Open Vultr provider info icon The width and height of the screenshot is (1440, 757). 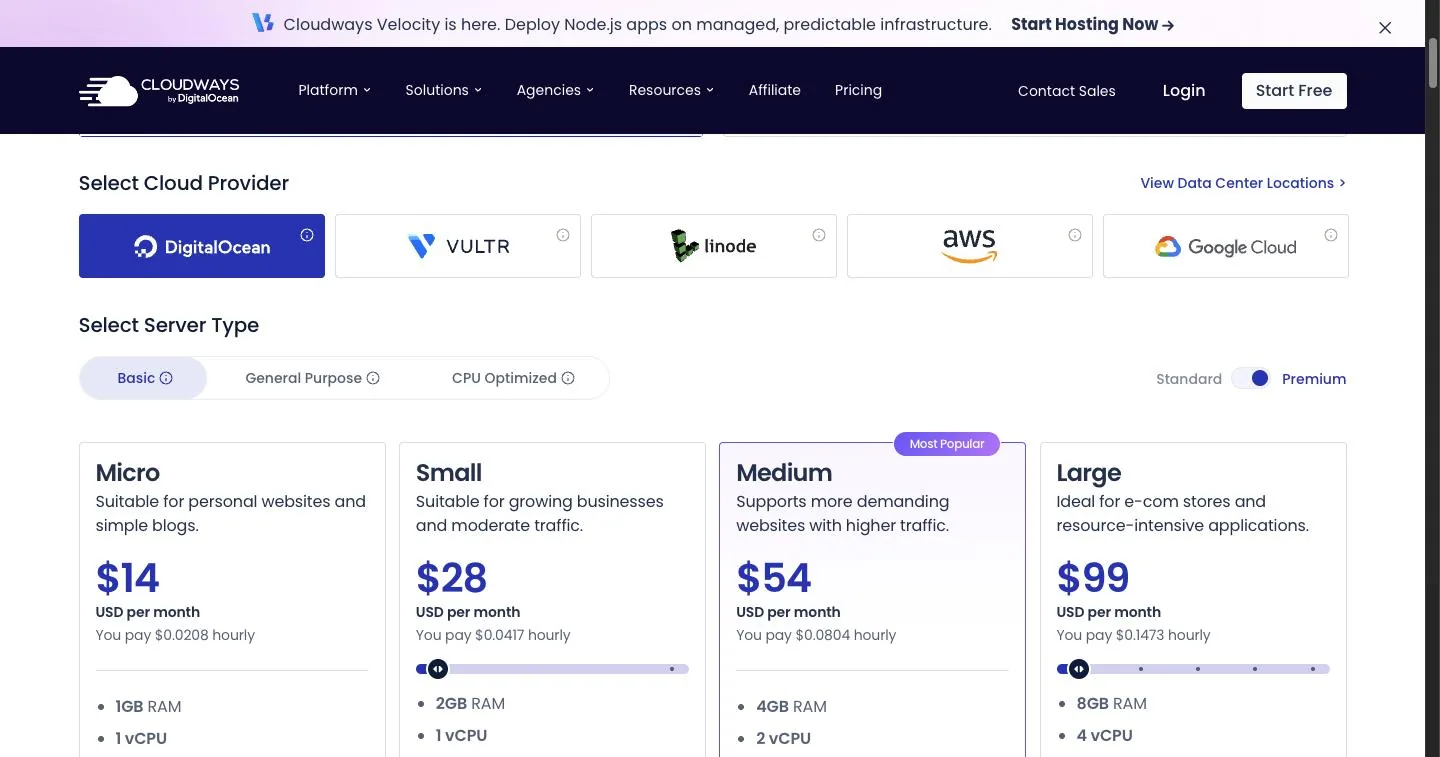pos(563,235)
